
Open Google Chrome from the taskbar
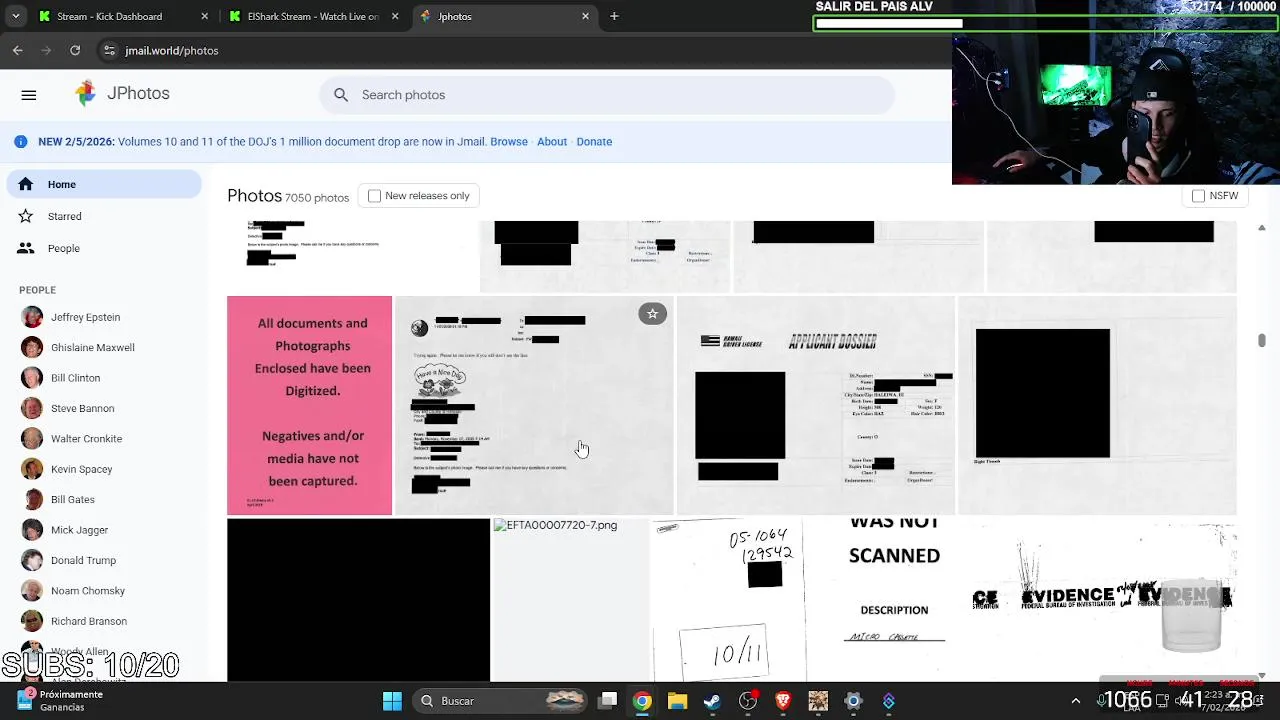pos(642,701)
